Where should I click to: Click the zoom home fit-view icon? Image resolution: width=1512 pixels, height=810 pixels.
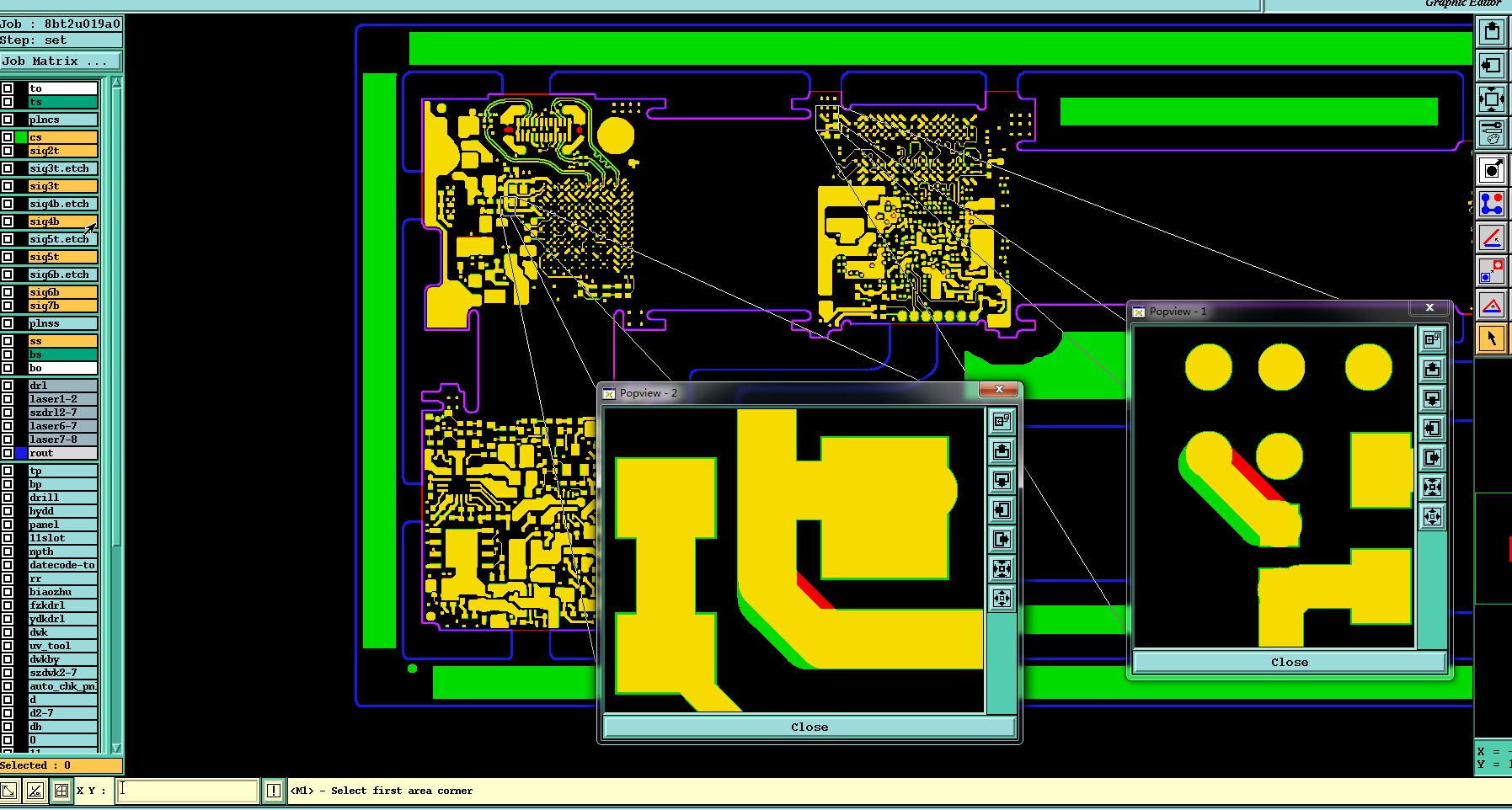tap(1492, 99)
